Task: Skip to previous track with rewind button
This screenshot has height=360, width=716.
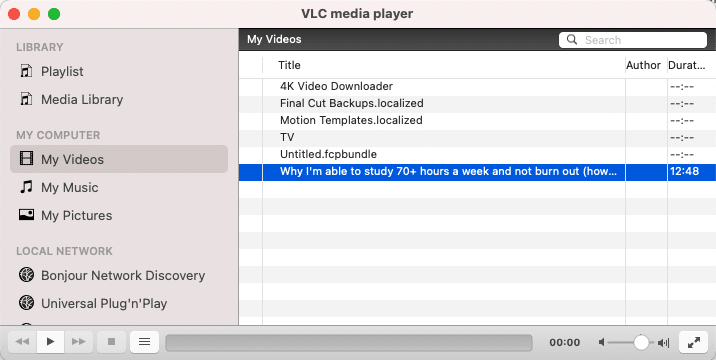Action: coord(22,342)
